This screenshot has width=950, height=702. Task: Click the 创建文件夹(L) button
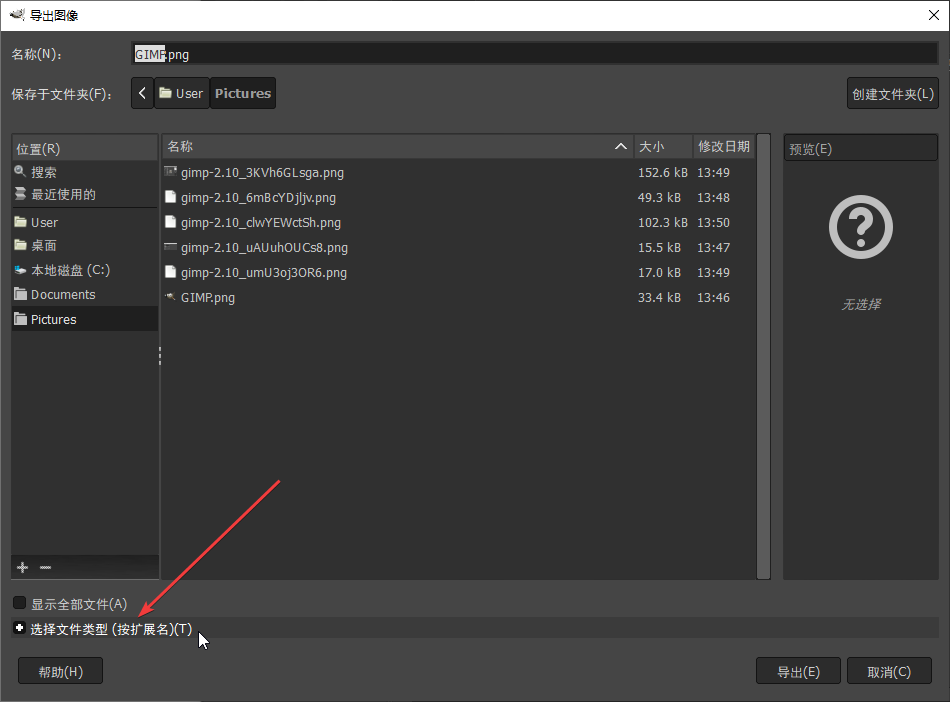(892, 93)
